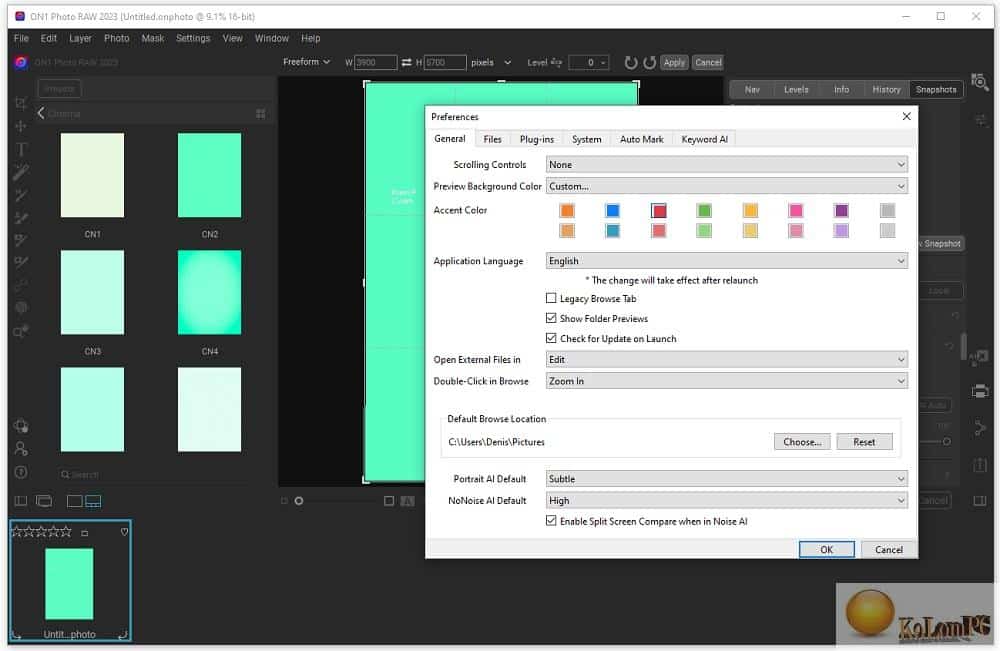Select the CN4 preset thumbnail
The height and width of the screenshot is (651, 1000).
click(209, 292)
